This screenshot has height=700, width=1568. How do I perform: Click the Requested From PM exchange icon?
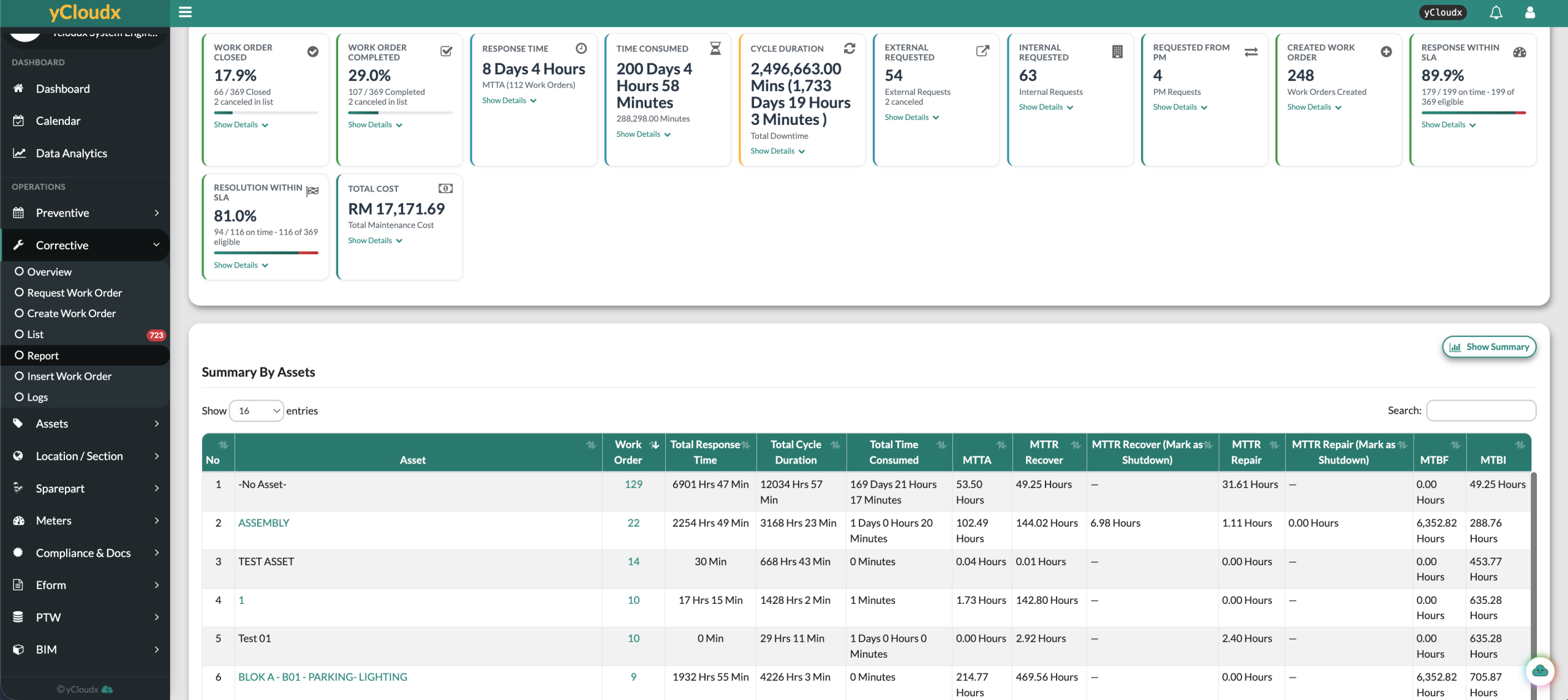(x=1251, y=52)
